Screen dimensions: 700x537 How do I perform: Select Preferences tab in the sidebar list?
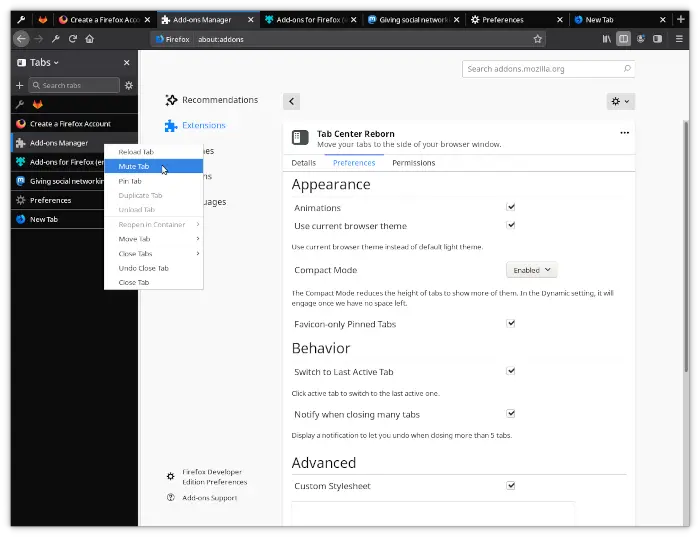(x=58, y=200)
